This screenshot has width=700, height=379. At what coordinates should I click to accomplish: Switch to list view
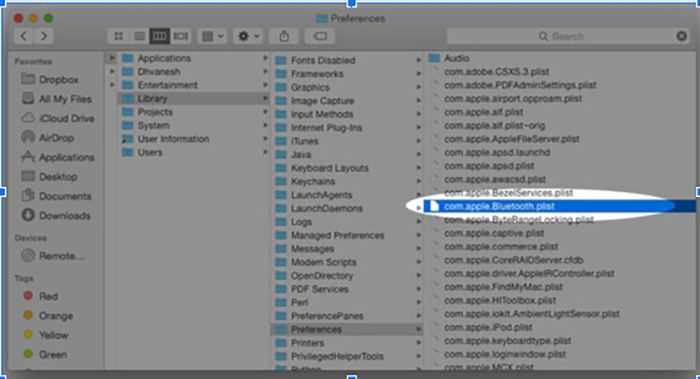pyautogui.click(x=139, y=36)
